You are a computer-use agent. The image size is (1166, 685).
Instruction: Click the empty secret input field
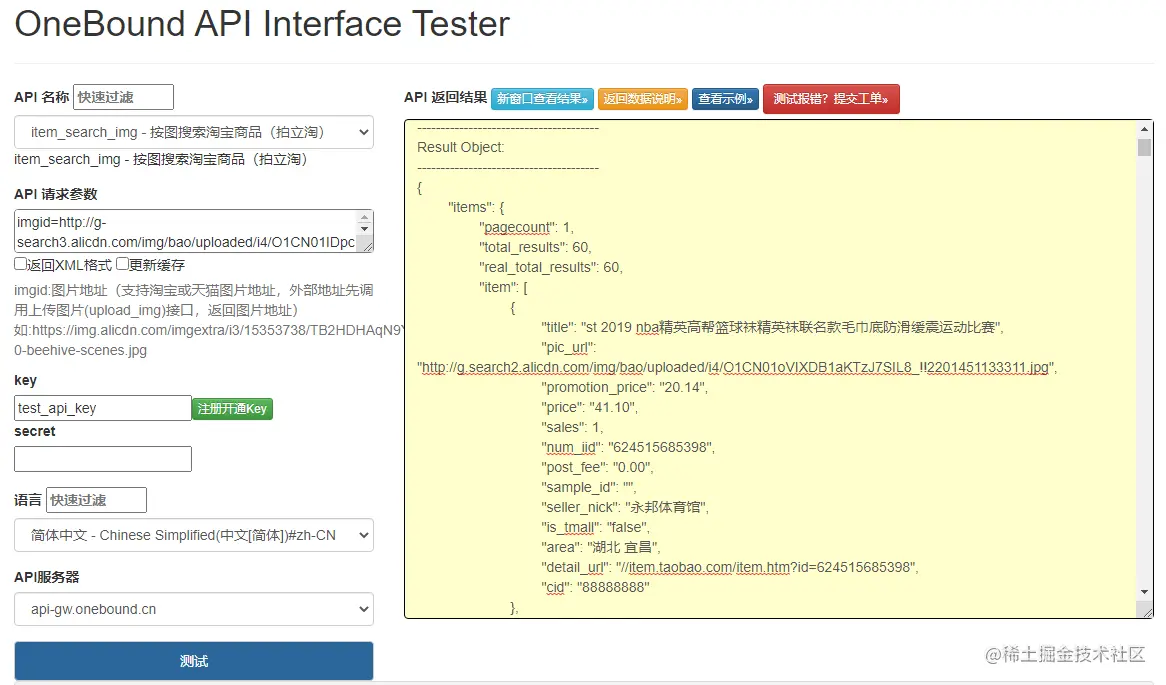click(102, 459)
